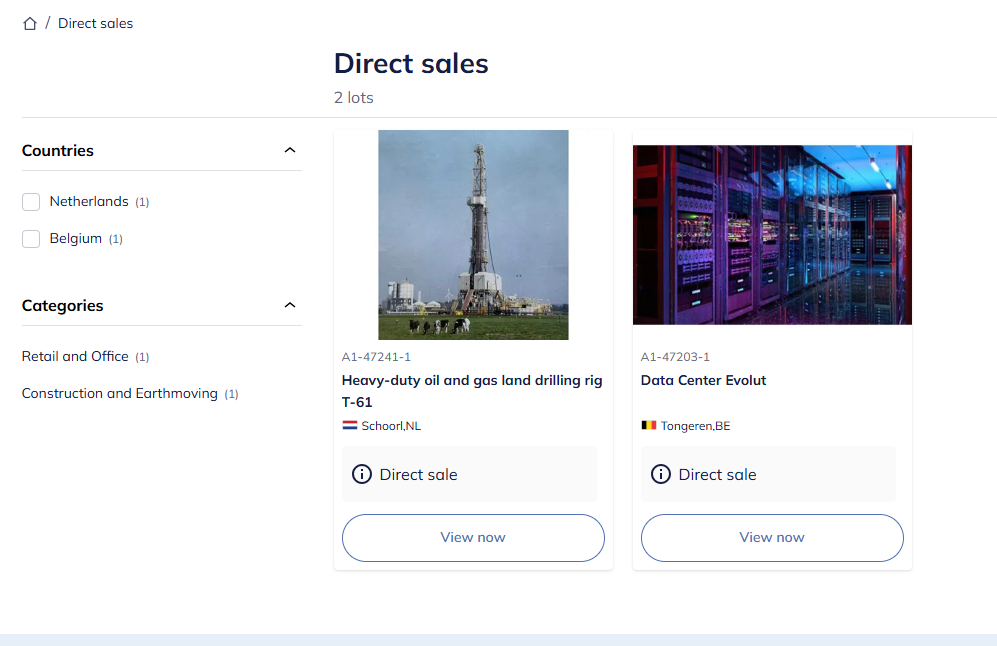
Task: Collapse the Countries filter section
Action: pyautogui.click(x=290, y=150)
